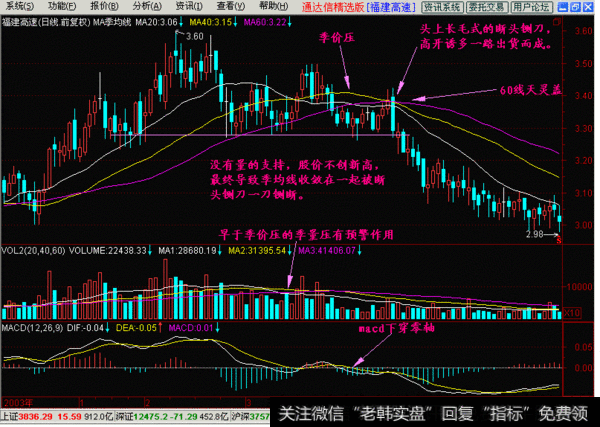The width and height of the screenshot is (600, 427).
Task: Restore down the 通达信 window
Action: click(576, 7)
